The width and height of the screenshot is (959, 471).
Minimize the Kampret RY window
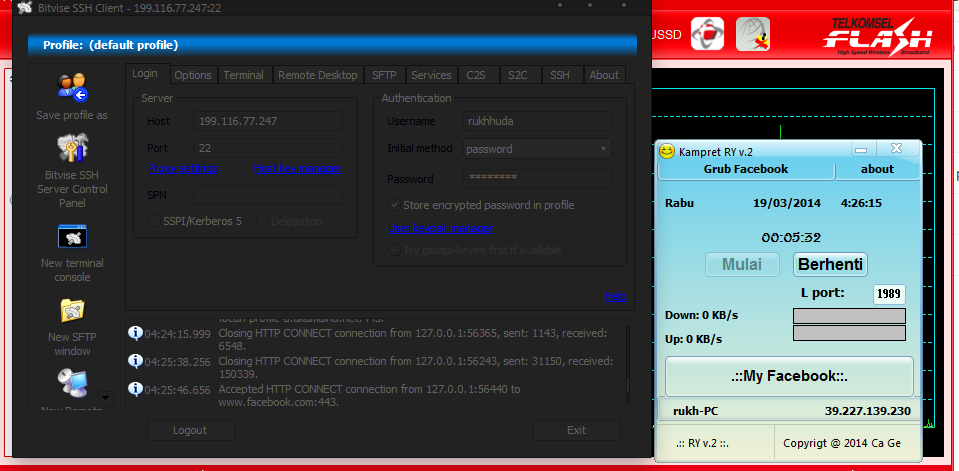coord(861,149)
